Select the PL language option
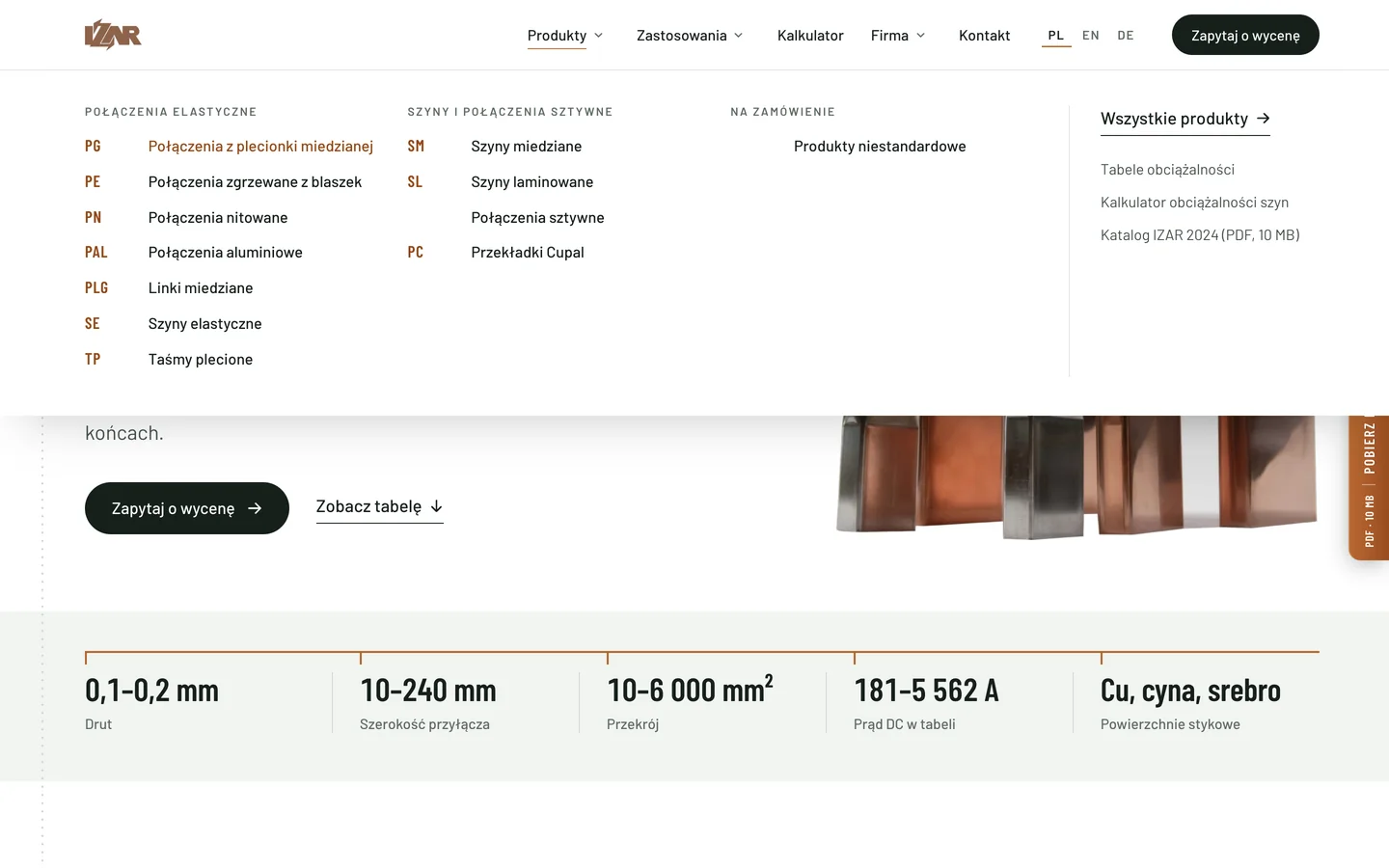Screen dimensions: 1389x868 pos(1056,36)
